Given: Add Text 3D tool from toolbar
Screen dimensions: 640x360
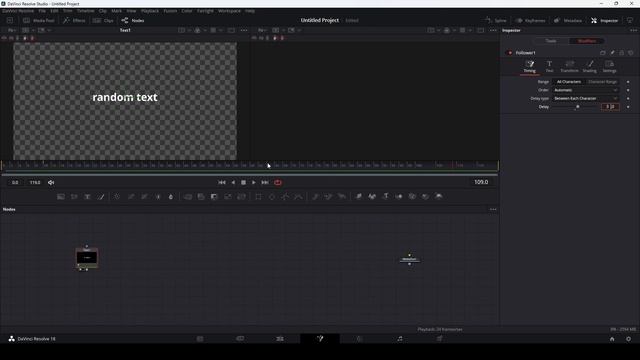Looking at the screenshot, I should tap(385, 197).
